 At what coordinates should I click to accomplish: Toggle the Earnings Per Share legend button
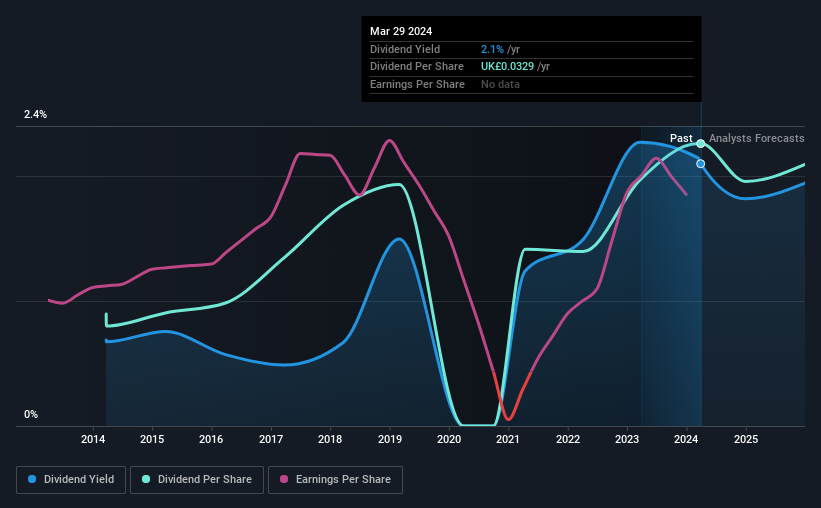coord(335,480)
